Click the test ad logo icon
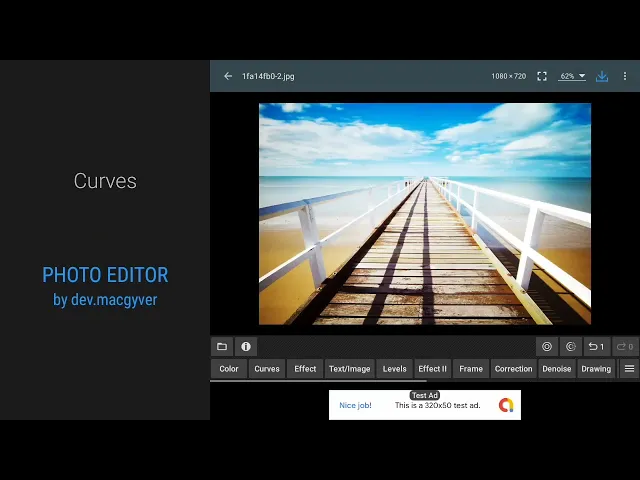640x480 pixels. (506, 405)
